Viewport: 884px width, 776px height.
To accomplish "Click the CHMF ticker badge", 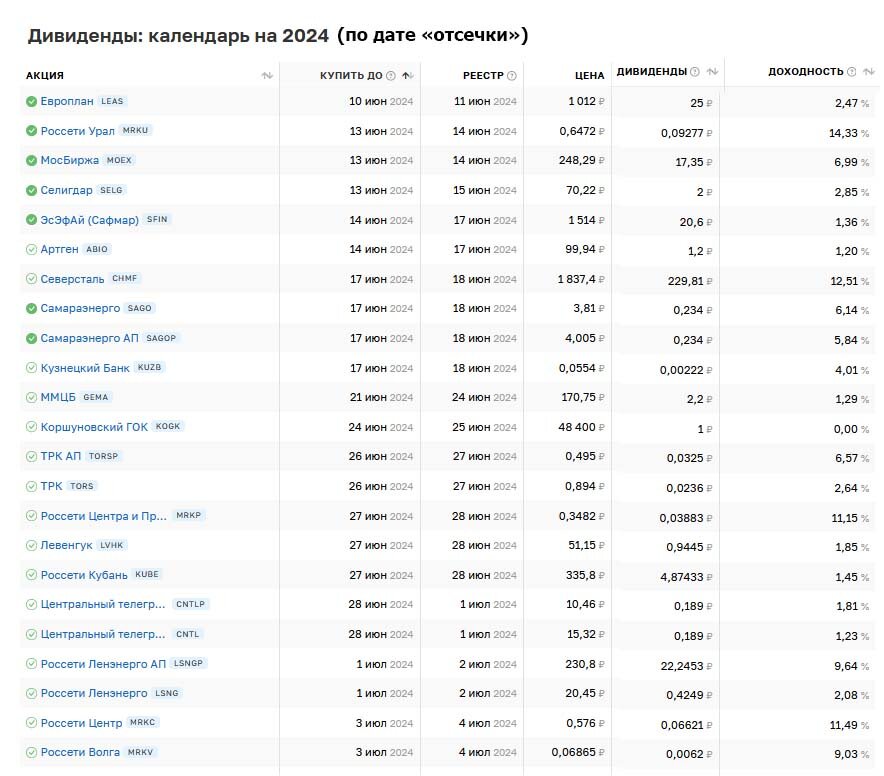I will (x=125, y=278).
